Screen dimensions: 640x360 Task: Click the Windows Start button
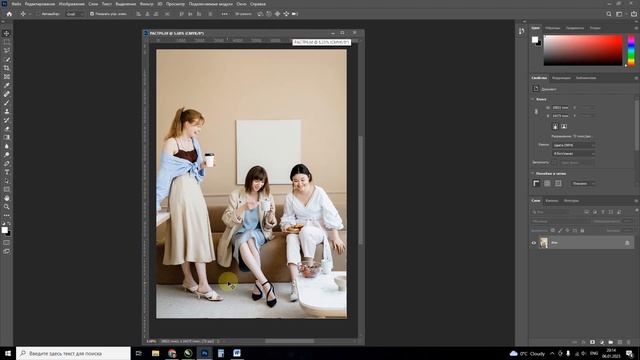[x=8, y=353]
